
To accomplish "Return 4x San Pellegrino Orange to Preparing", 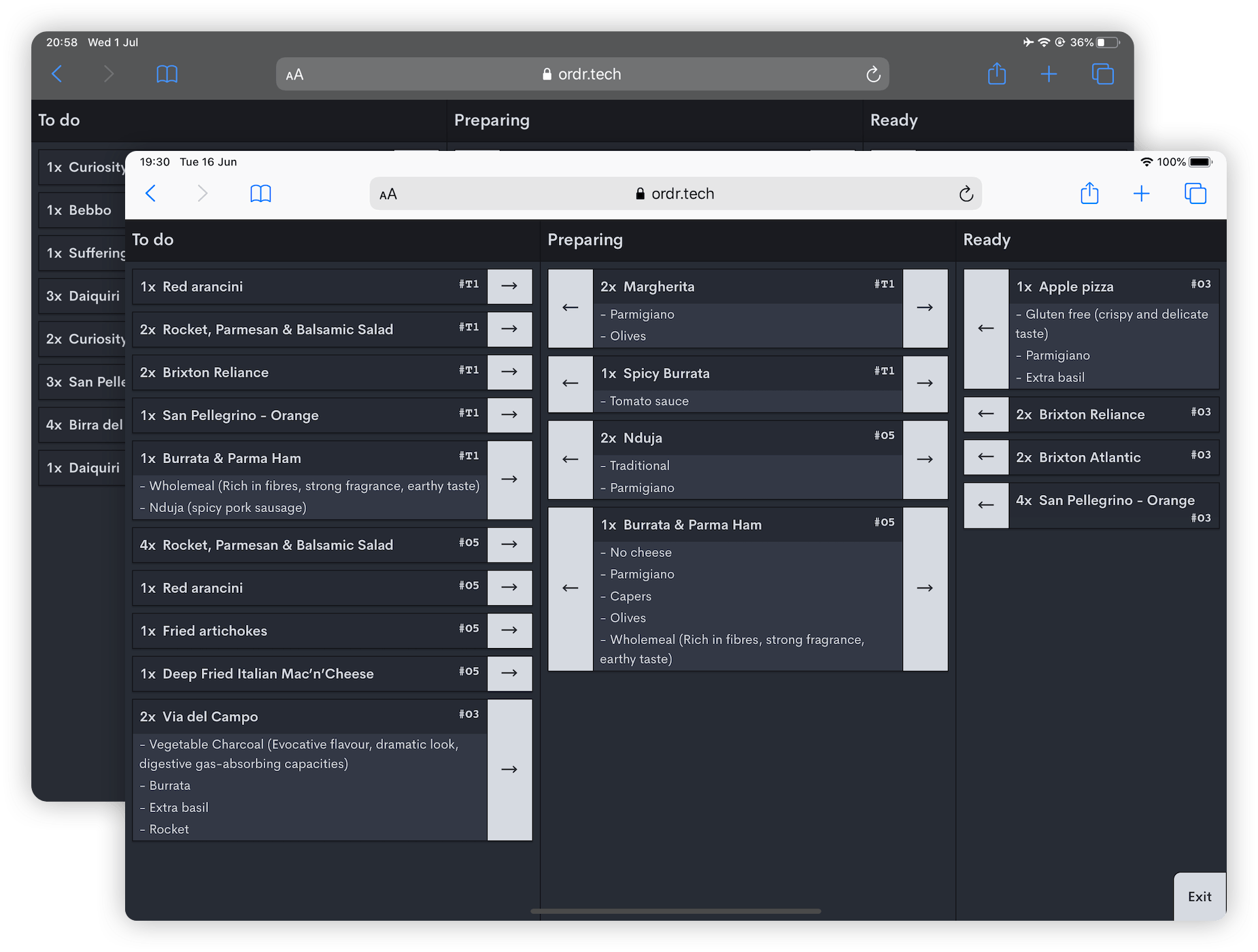I will [x=985, y=505].
